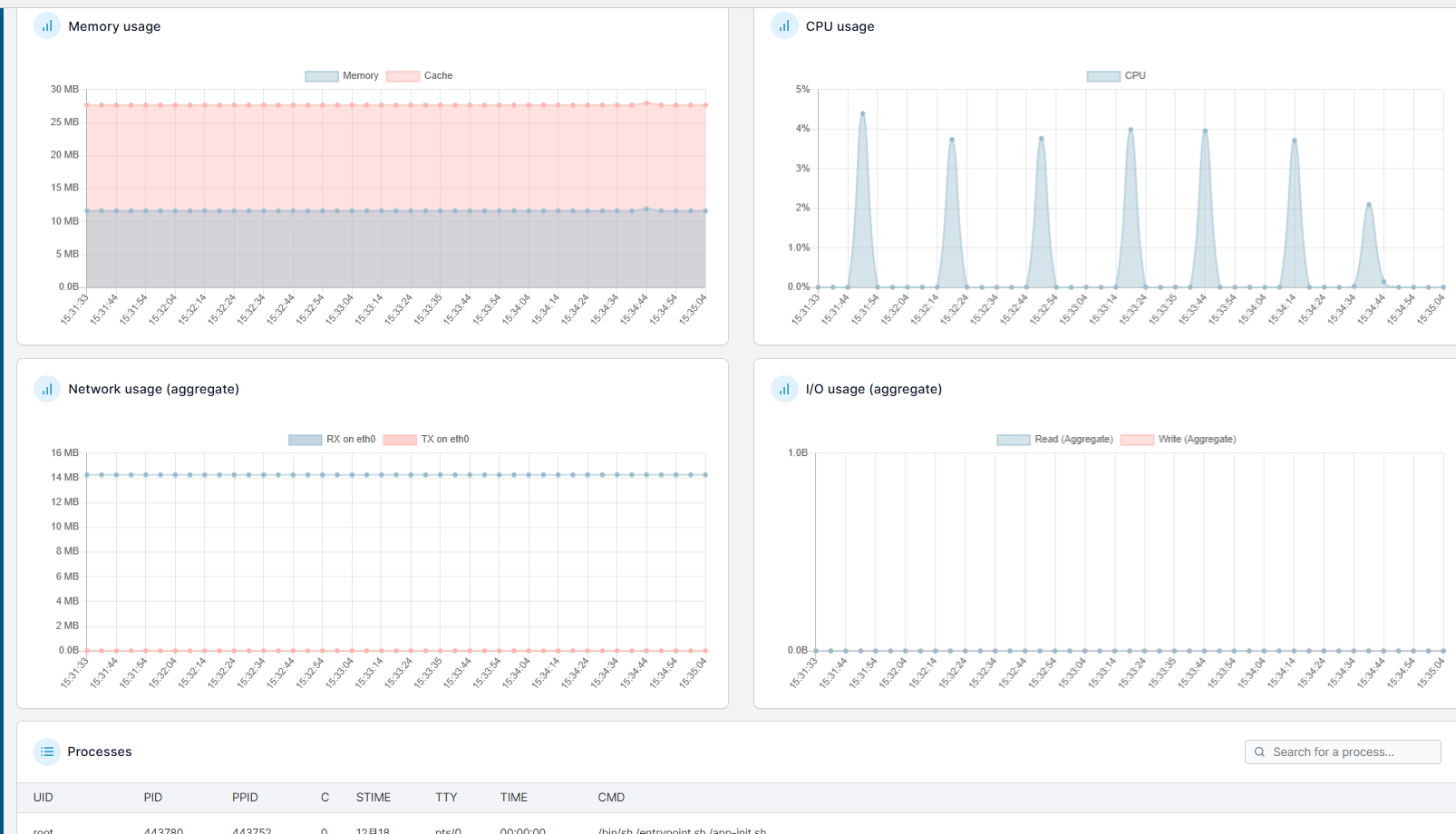Screen dimensions: 1456x834
Task: Click the Memory usage chart icon
Action: (x=47, y=26)
